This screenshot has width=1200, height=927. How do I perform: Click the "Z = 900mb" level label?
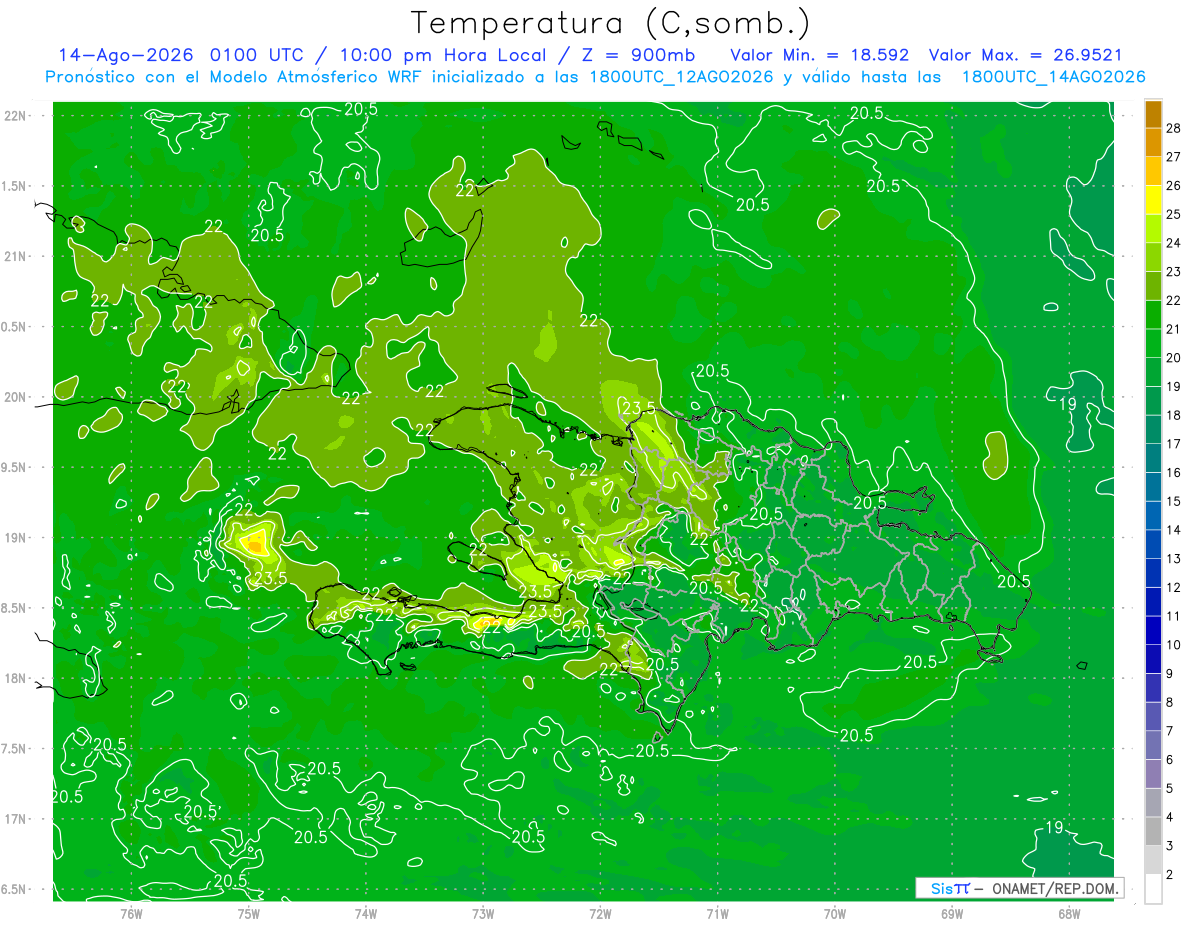[x=640, y=55]
